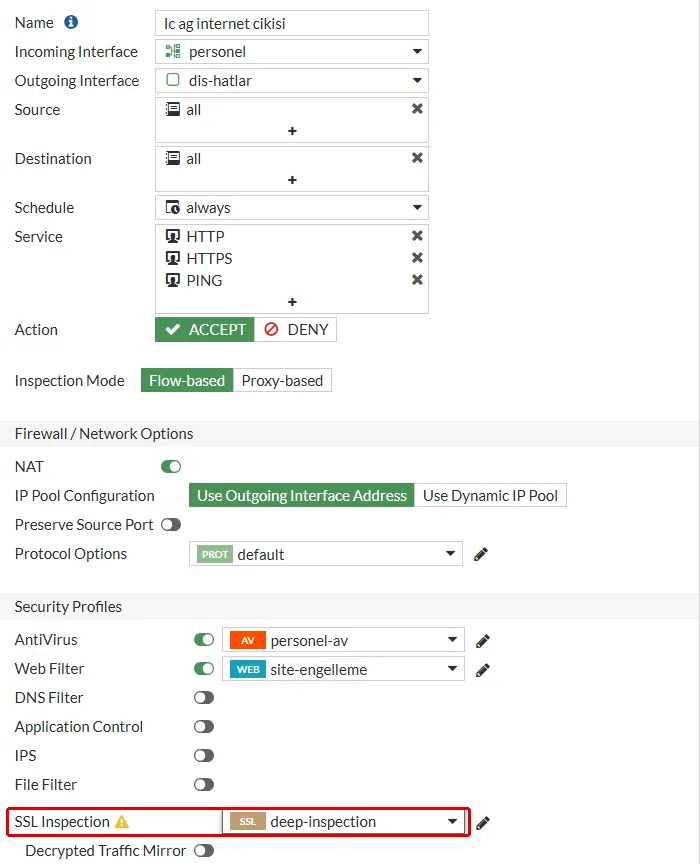The image size is (700, 864).
Task: Click the HTTPS service entry text
Action: click(x=209, y=258)
